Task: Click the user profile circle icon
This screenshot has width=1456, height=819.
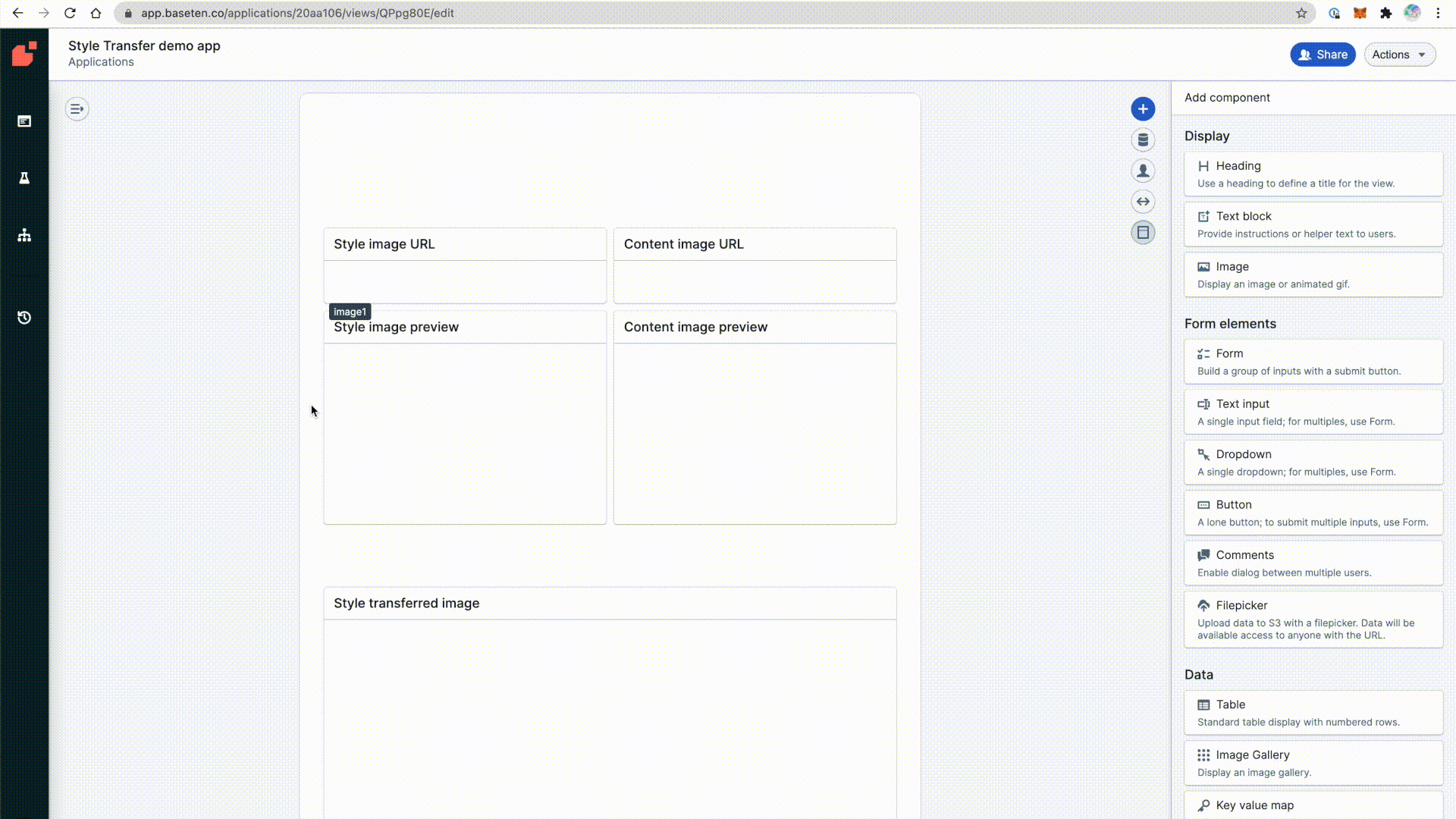Action: [x=1143, y=171]
